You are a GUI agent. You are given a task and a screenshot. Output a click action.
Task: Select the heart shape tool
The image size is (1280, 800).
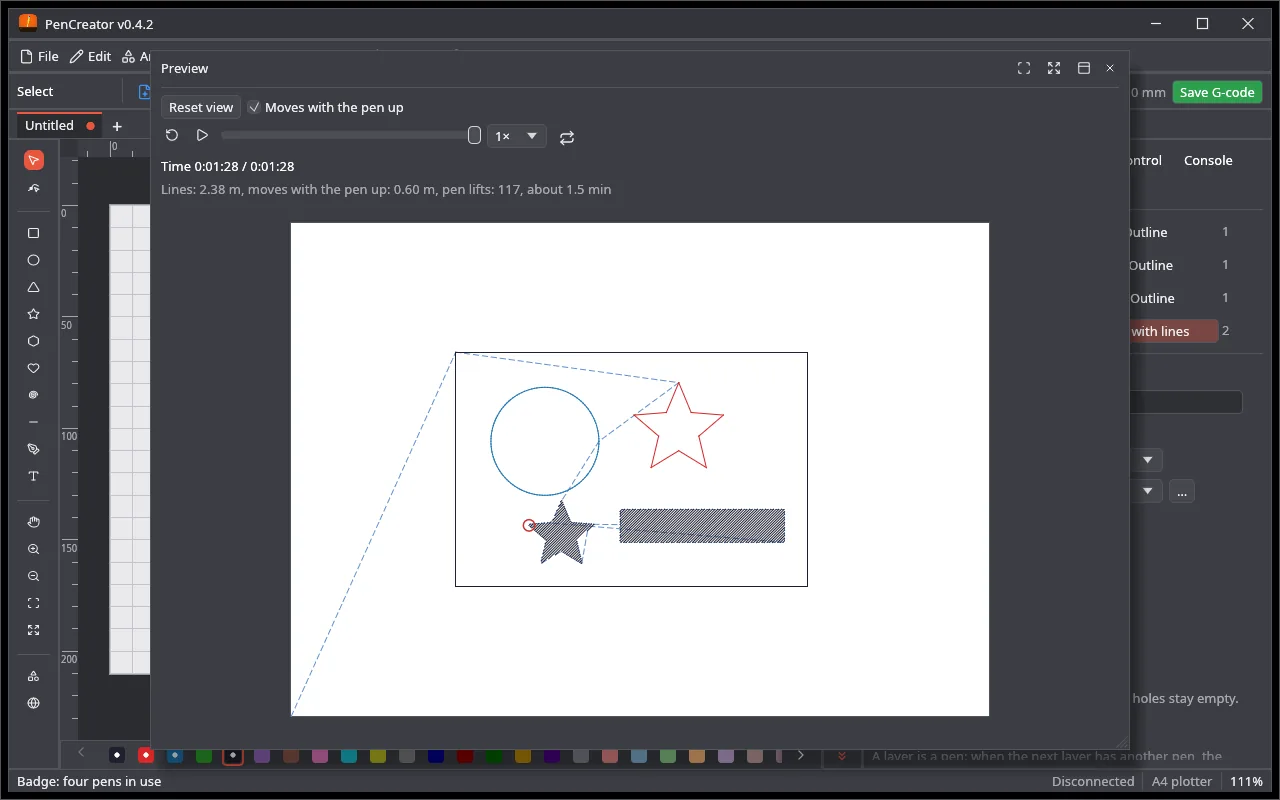33,368
